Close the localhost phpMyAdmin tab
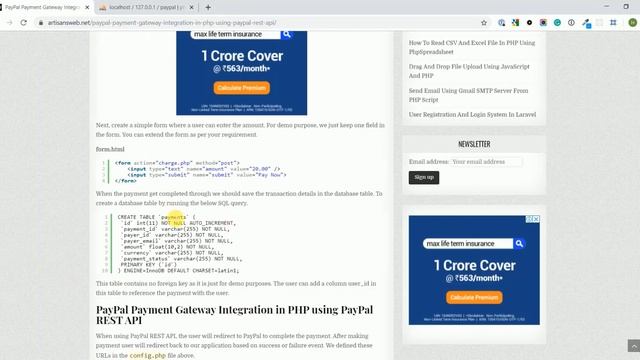 191,7
